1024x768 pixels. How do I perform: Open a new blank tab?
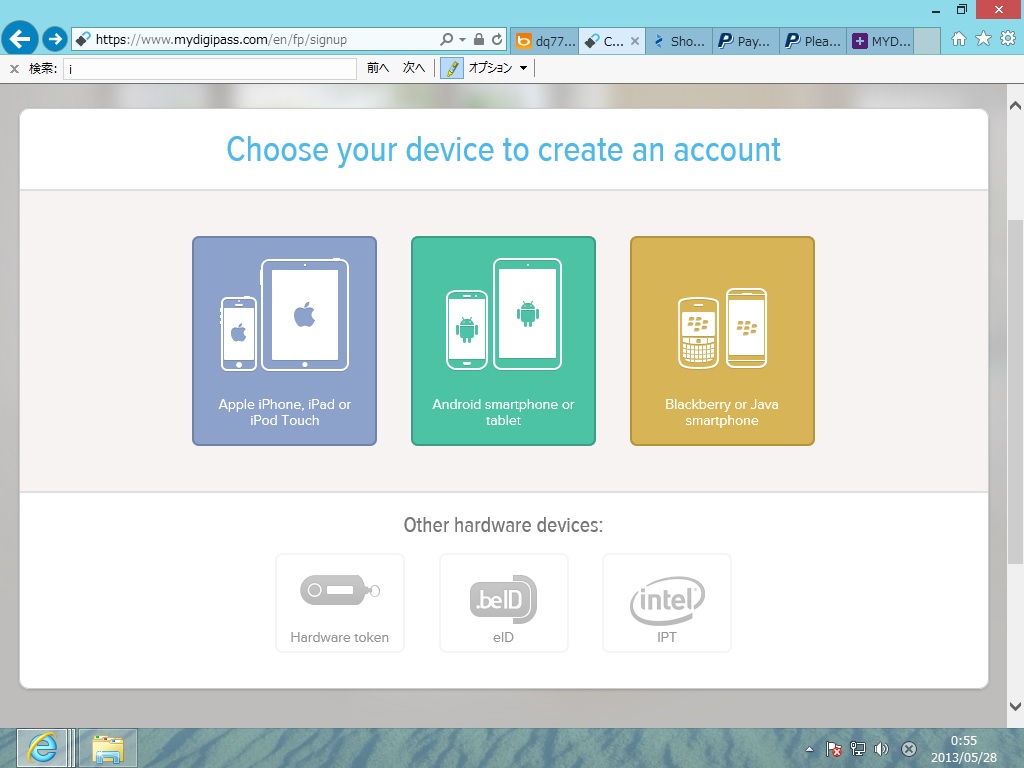pyautogui.click(x=926, y=41)
